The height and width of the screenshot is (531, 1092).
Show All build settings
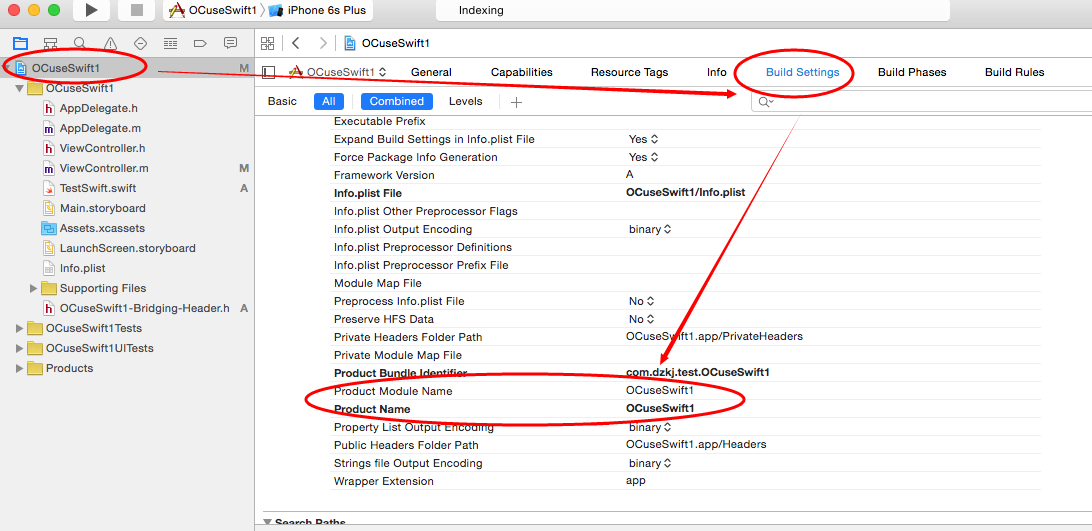(x=329, y=101)
